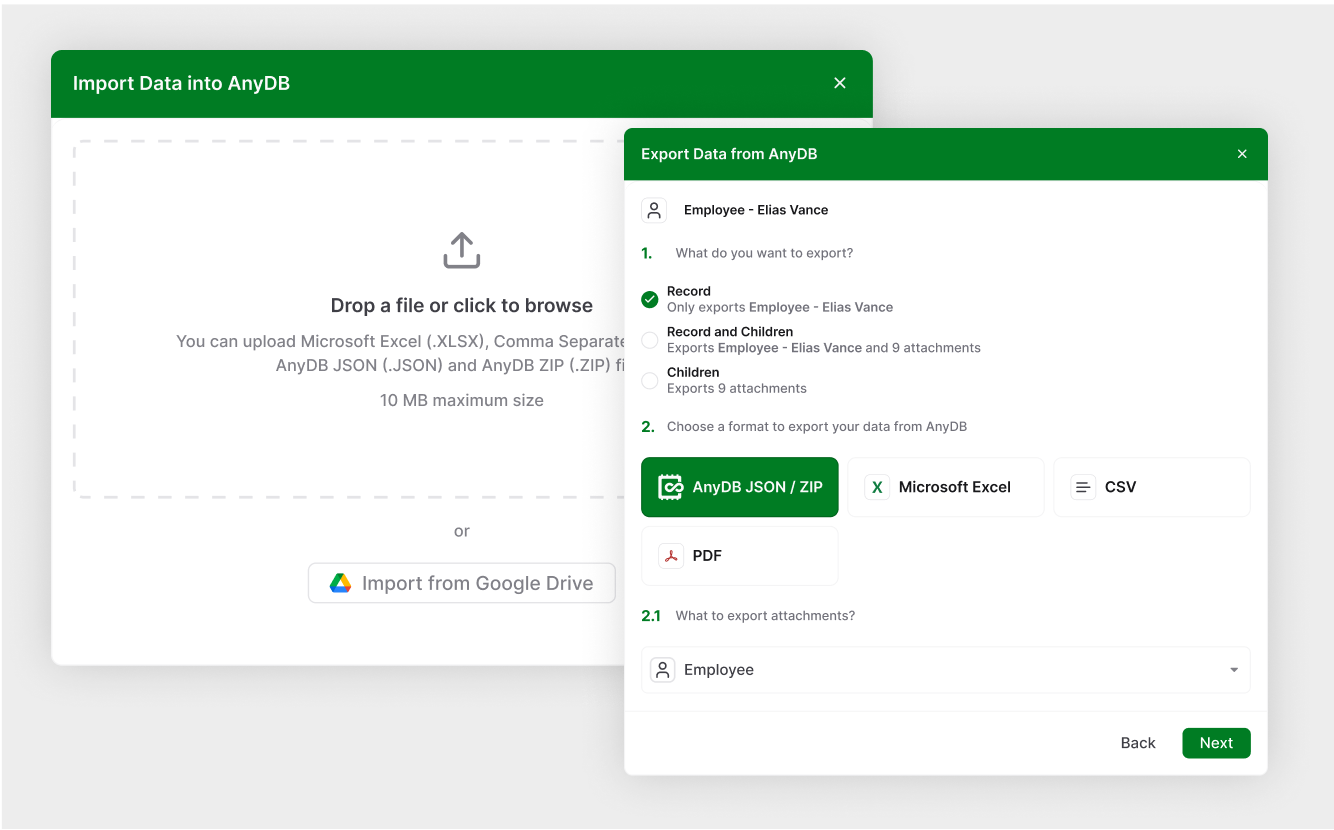The image size is (1334, 830).
Task: Click the 'Export Data from AnyDB' title
Action: click(729, 154)
